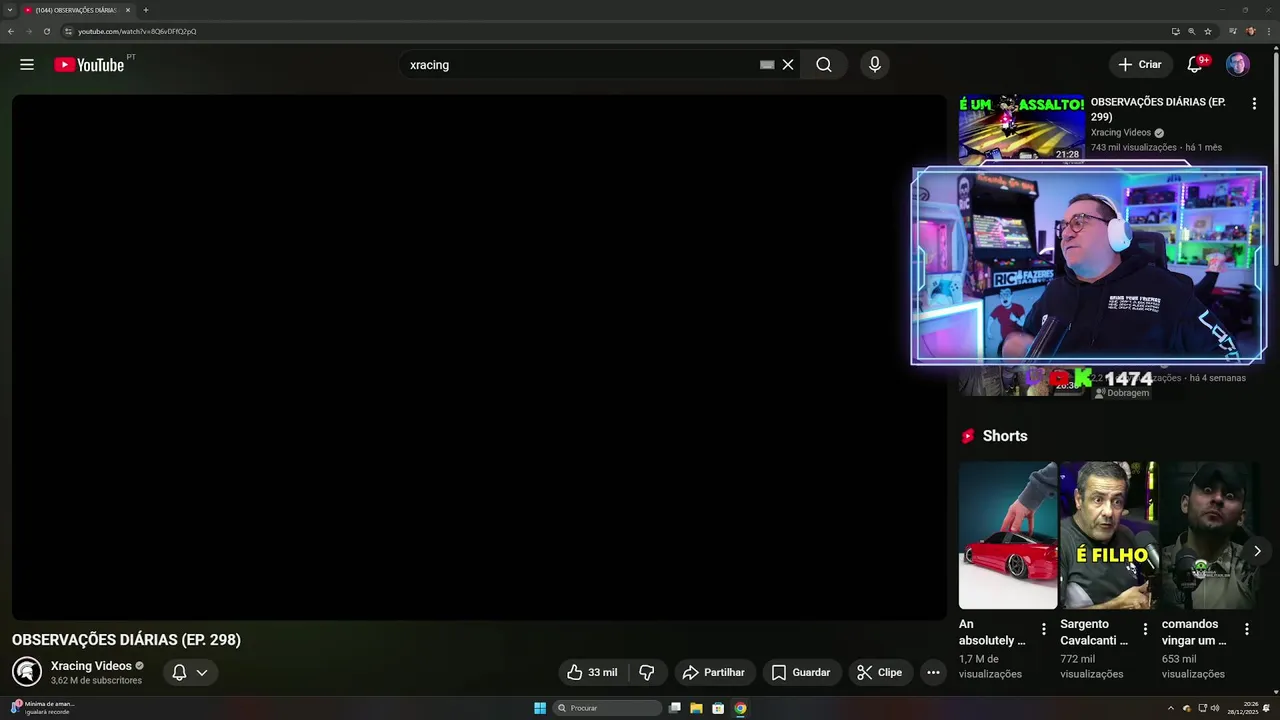Screen dimensions: 1280x720
Task: Open Task View on taskbar
Action: pyautogui.click(x=675, y=708)
